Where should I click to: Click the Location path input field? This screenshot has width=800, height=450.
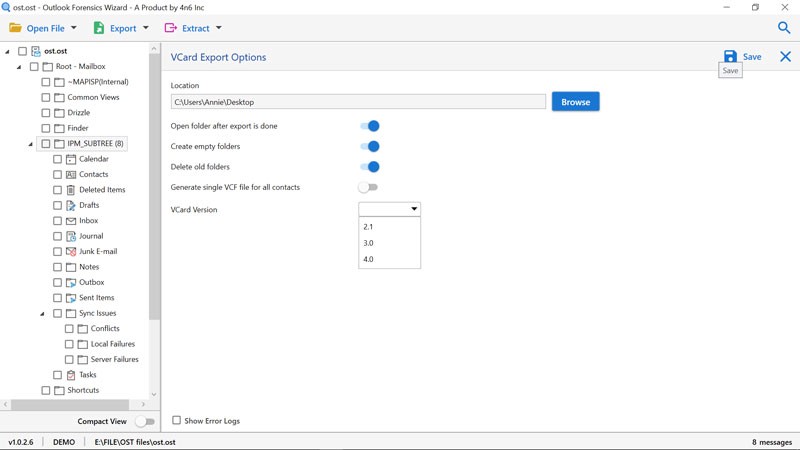[358, 102]
